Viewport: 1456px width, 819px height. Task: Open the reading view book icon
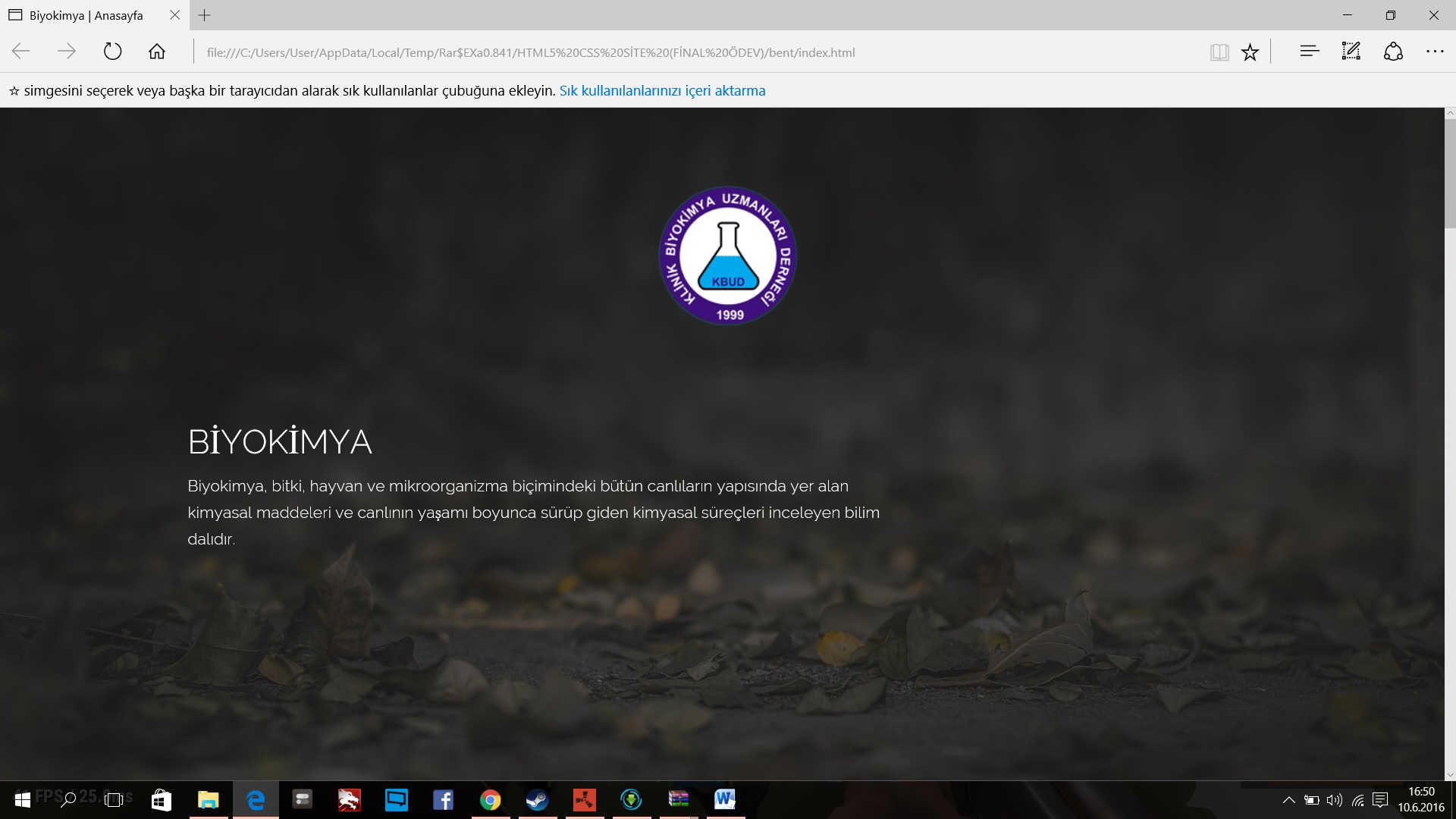click(x=1219, y=52)
